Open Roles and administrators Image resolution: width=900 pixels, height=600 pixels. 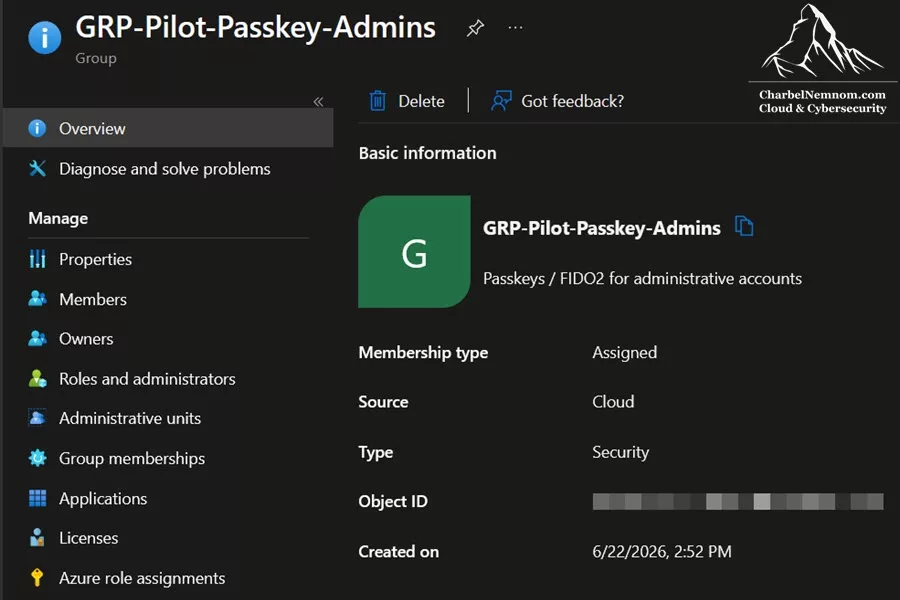pyautogui.click(x=147, y=379)
